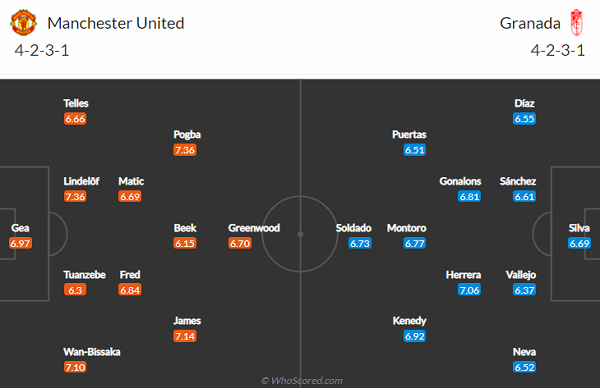Click Wan-Bissaka's 7.10 rating badge

[x=75, y=367]
